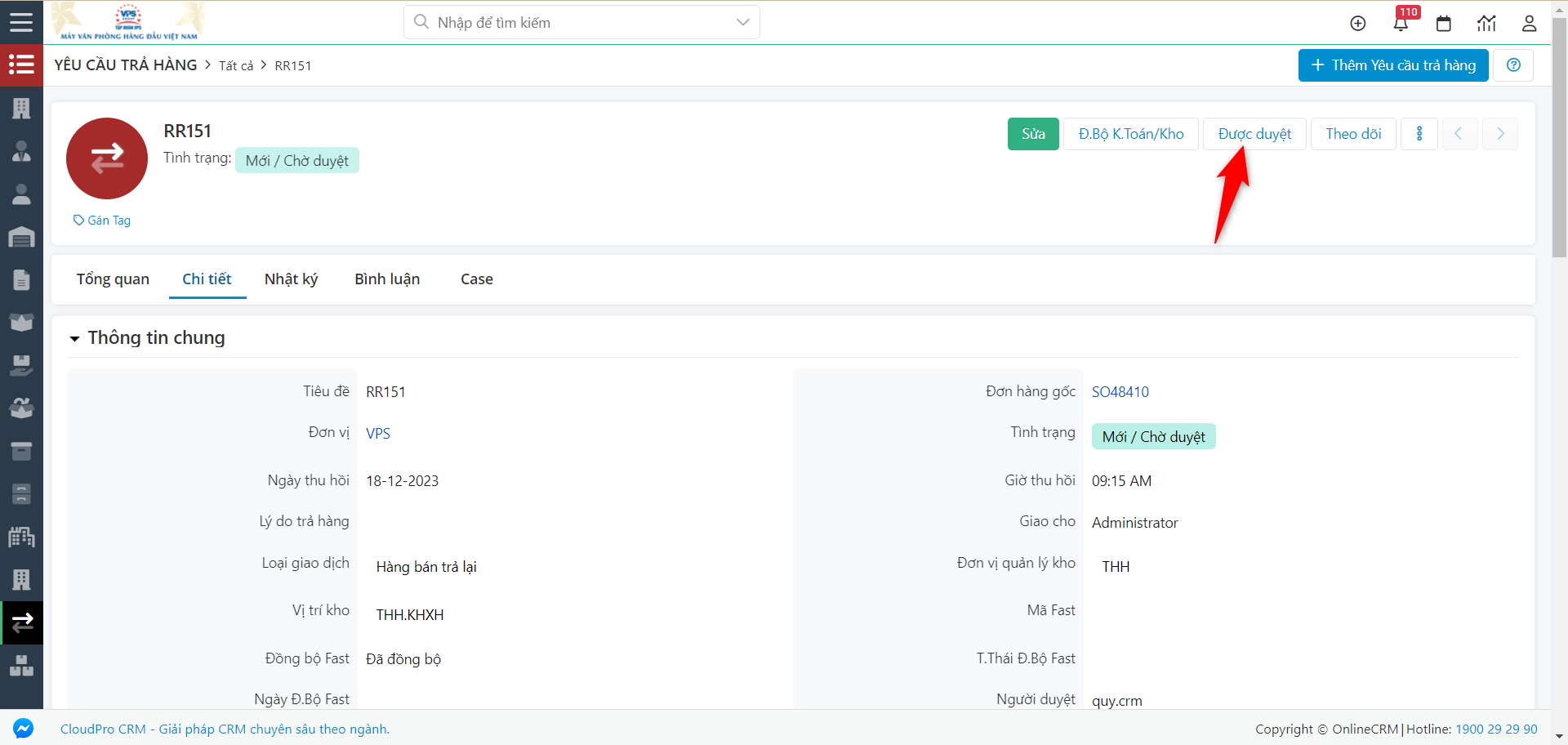Open the warehouse sidebar module
Screen dimensions: 1568x745
[21, 237]
